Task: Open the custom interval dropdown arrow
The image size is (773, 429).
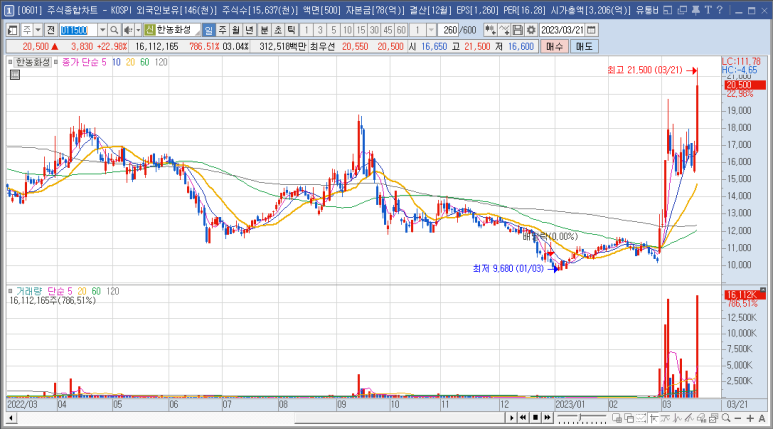Action: tap(431, 30)
